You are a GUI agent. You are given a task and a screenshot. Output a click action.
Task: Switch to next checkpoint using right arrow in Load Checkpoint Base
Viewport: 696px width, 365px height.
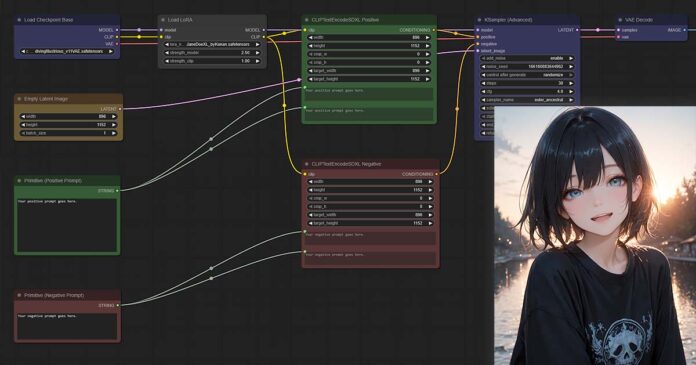pyautogui.click(x=111, y=52)
